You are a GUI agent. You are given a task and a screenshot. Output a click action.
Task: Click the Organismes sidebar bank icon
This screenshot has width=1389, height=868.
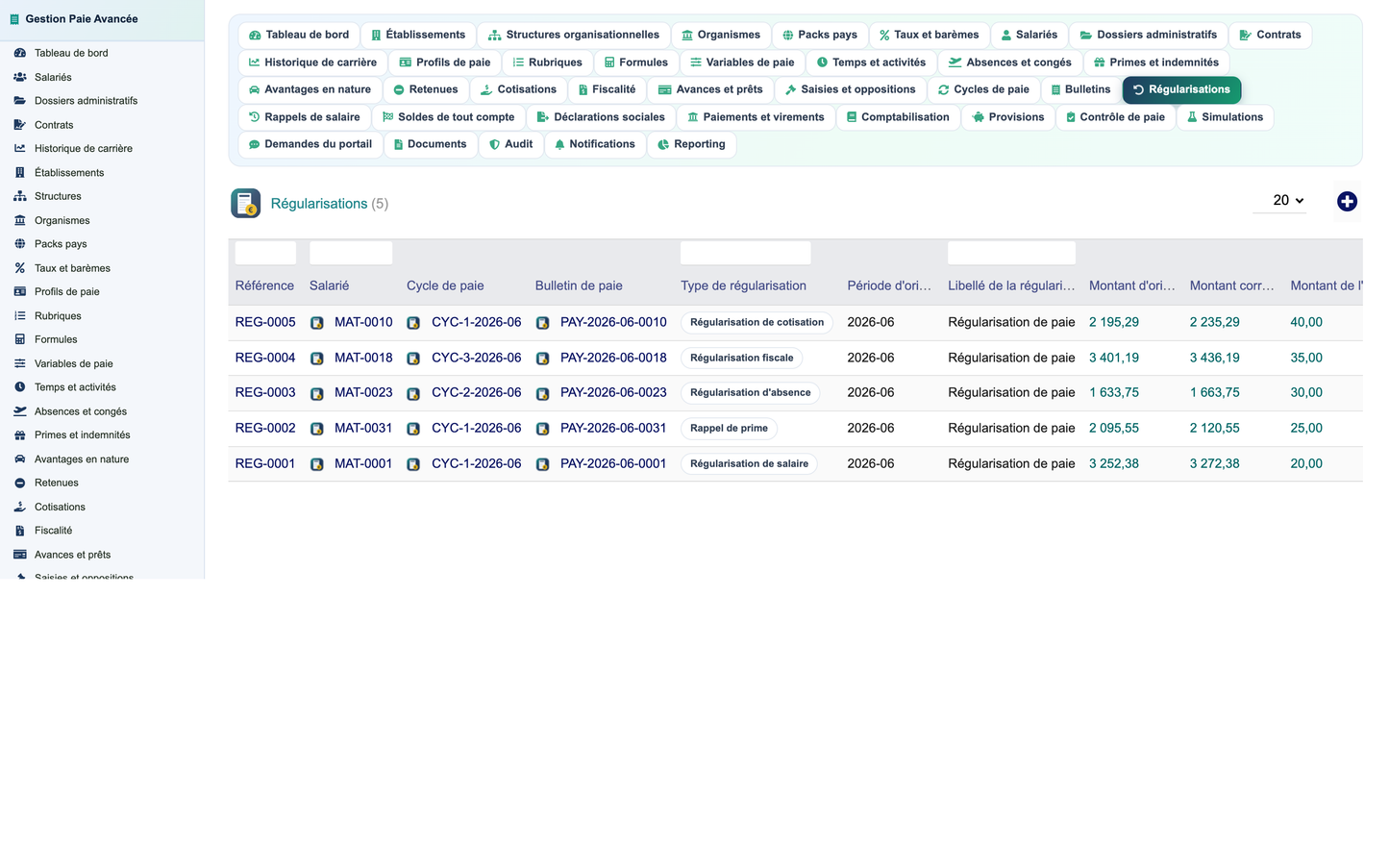click(20, 220)
